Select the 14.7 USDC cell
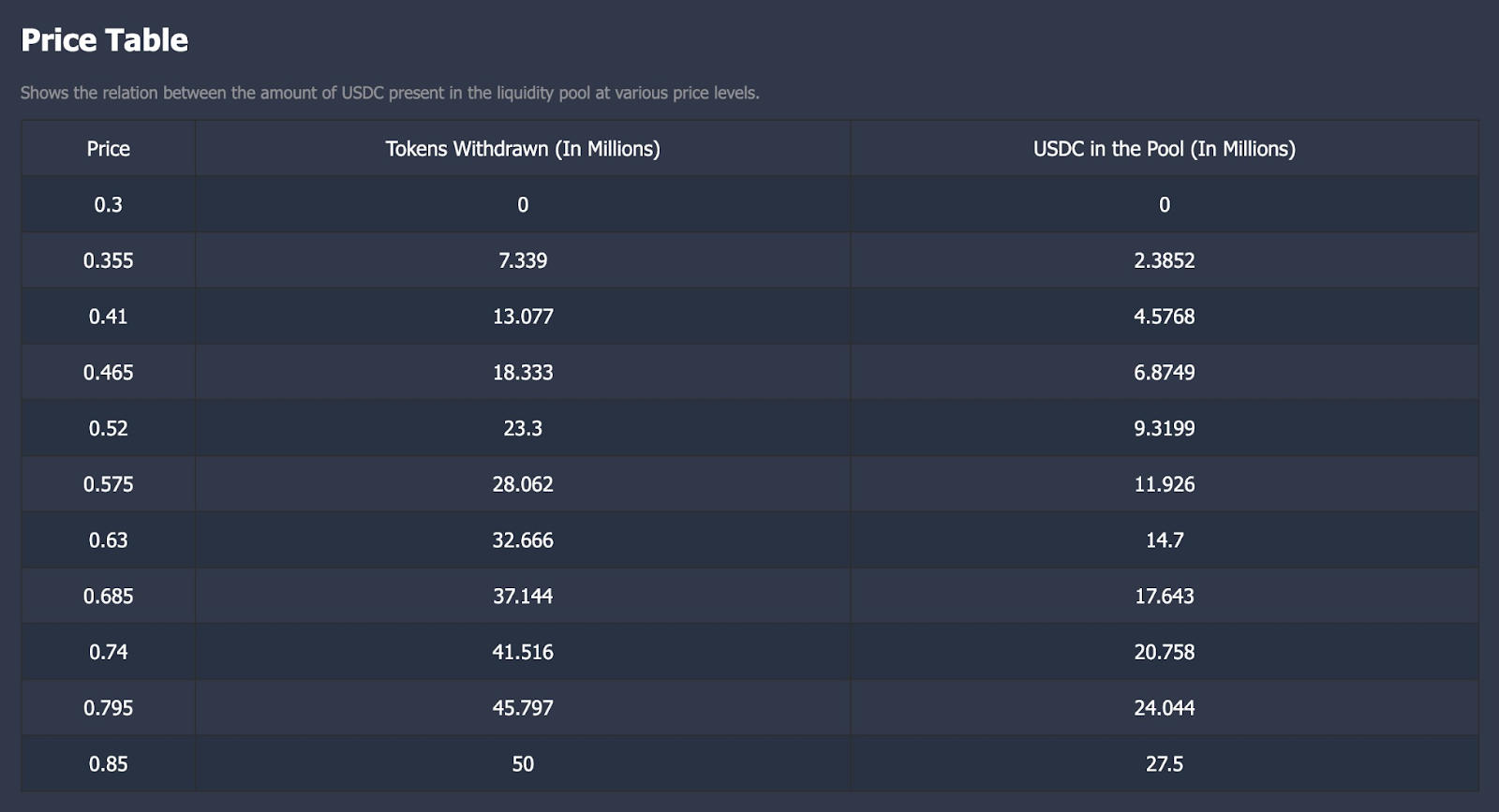Screen dimensions: 1499x812 pyautogui.click(x=1165, y=540)
